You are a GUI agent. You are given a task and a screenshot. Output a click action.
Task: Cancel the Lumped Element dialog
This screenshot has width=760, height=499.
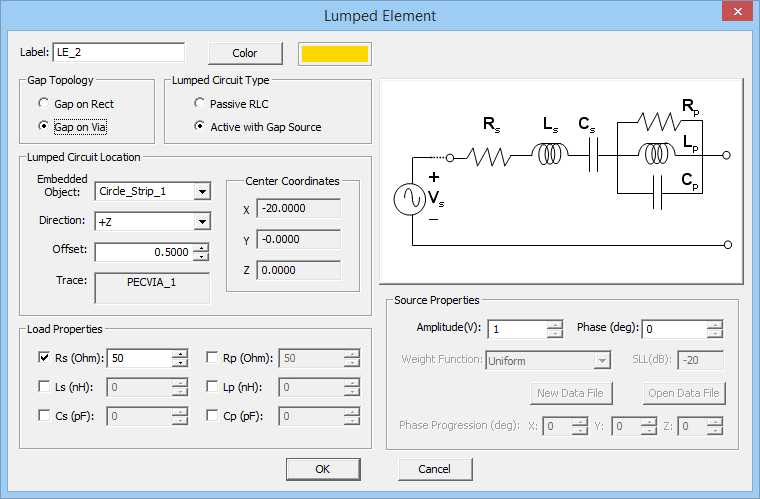[435, 469]
